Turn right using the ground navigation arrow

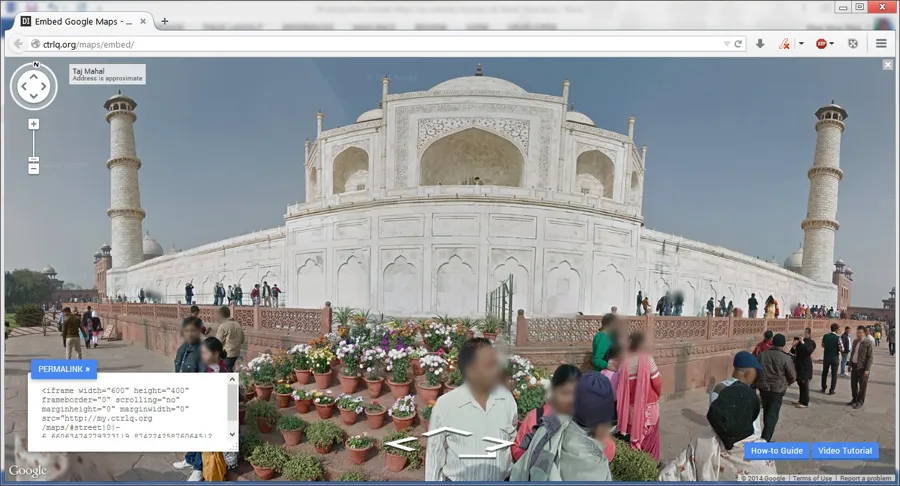pos(498,442)
